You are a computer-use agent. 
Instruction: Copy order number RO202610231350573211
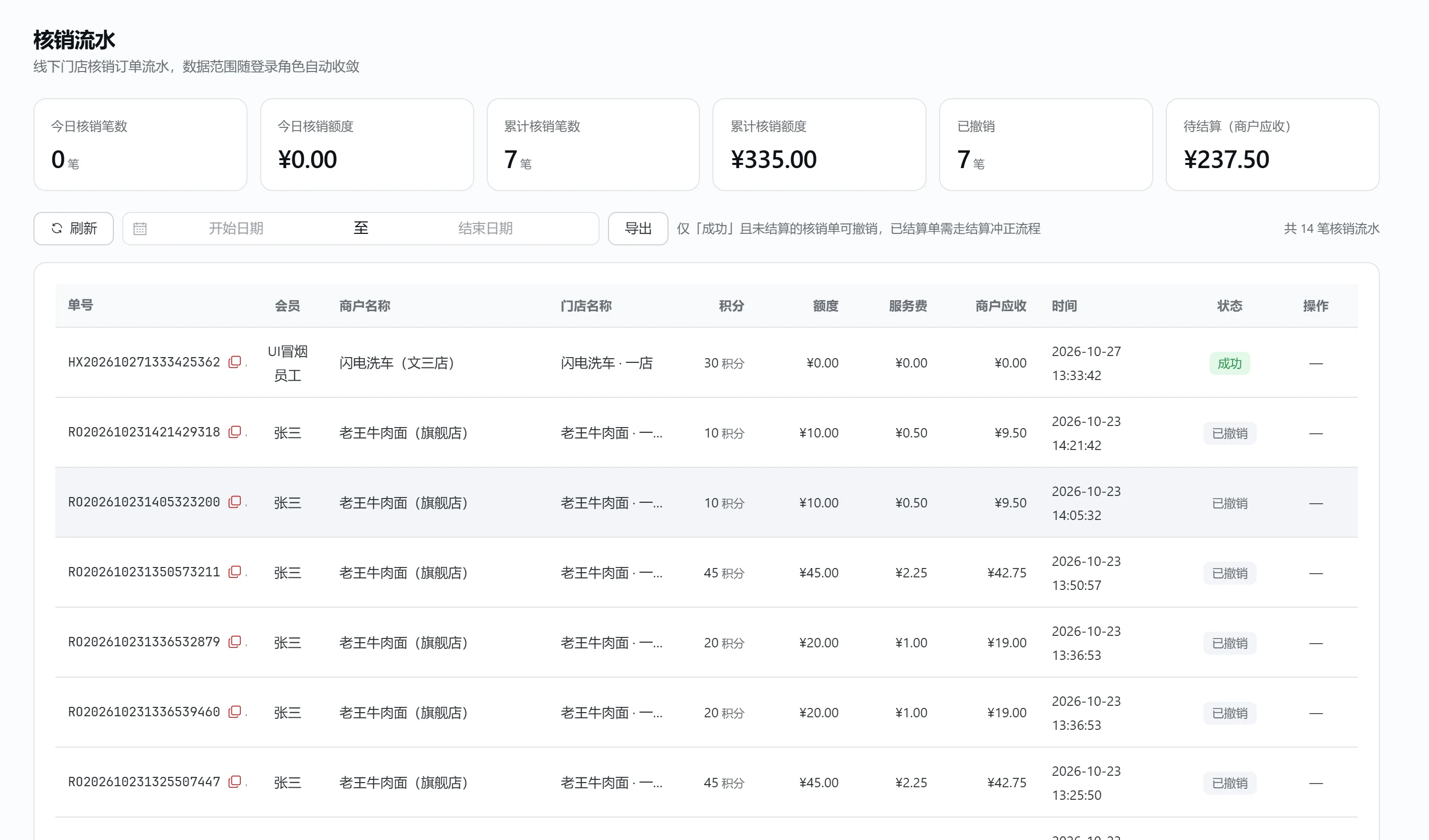click(235, 573)
